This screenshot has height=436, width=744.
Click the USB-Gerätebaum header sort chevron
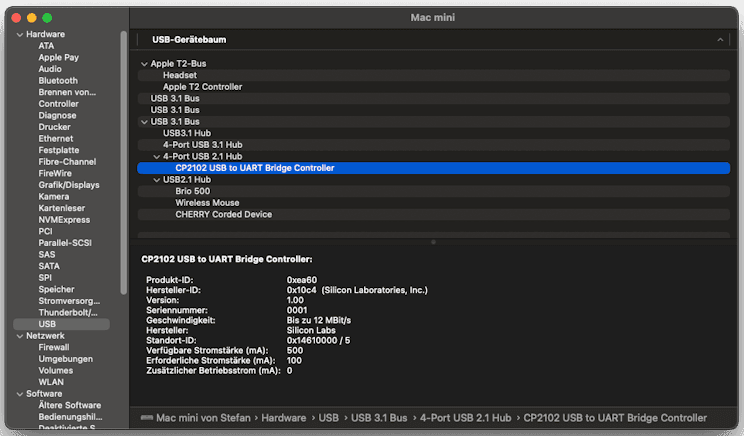coord(720,40)
